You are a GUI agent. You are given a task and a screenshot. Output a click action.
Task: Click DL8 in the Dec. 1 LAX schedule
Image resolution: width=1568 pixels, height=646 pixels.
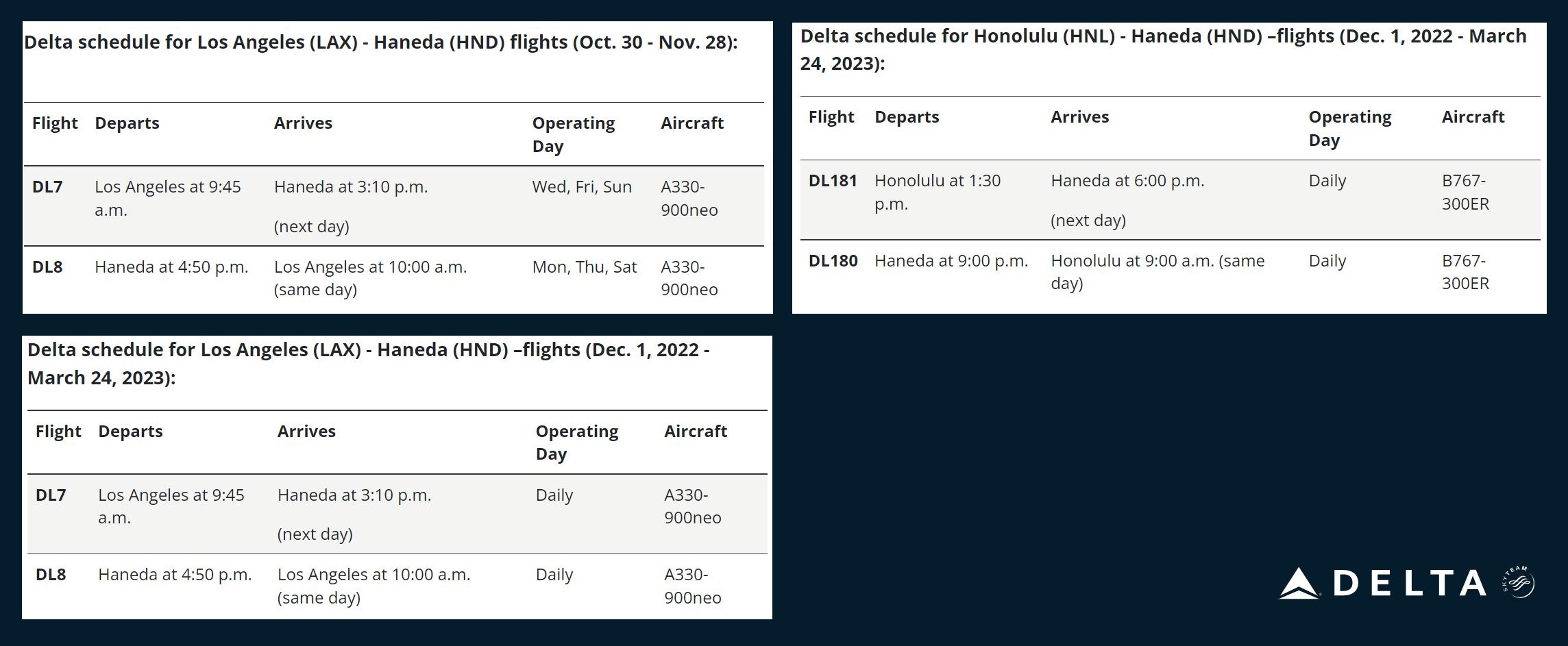coord(51,575)
